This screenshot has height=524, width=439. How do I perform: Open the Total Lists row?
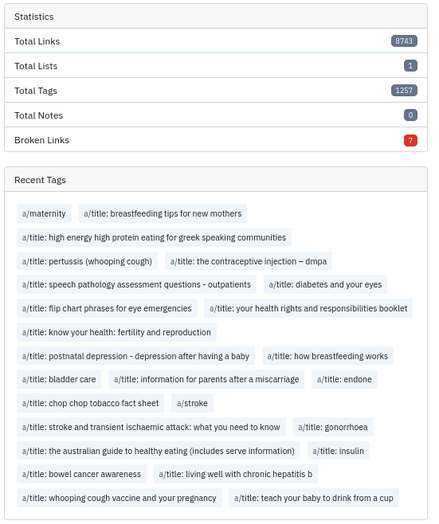pos(216,66)
